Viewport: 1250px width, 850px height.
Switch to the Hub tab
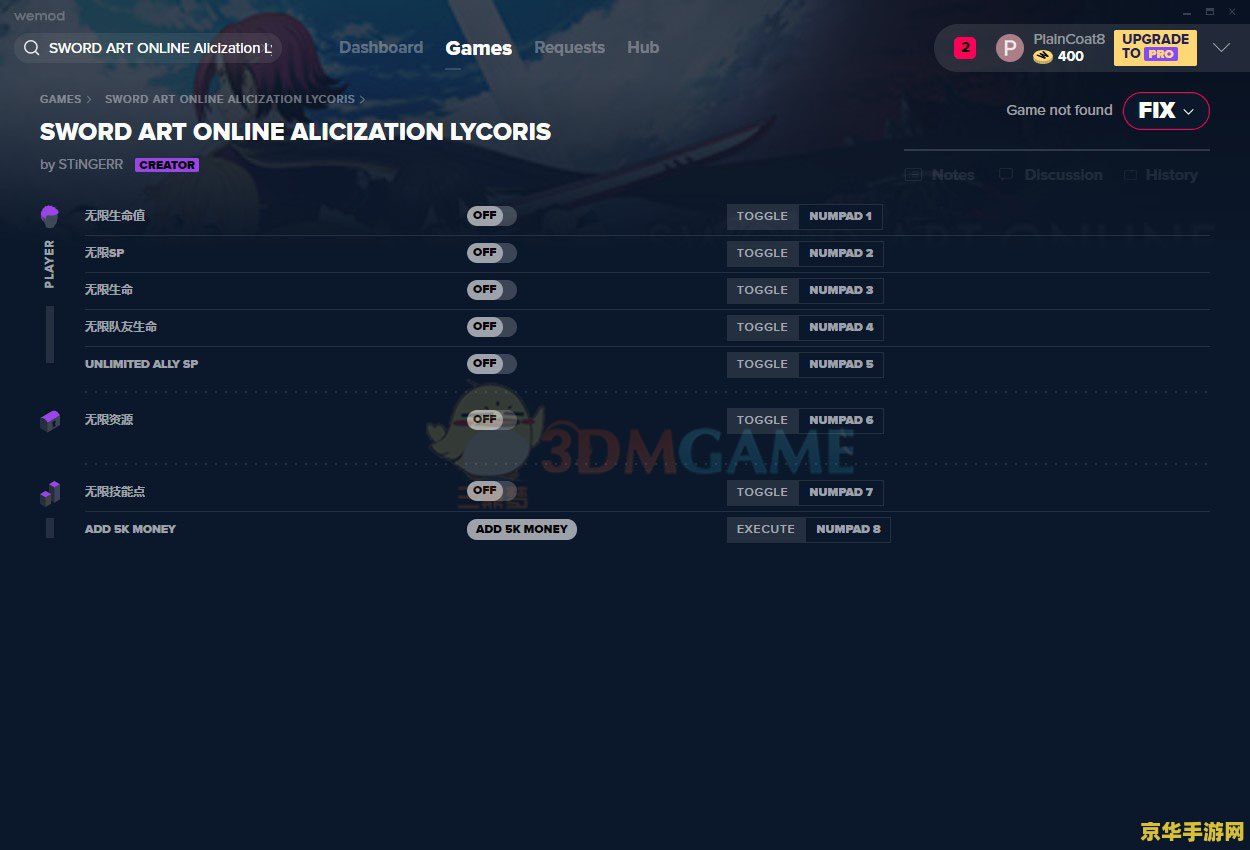(643, 47)
